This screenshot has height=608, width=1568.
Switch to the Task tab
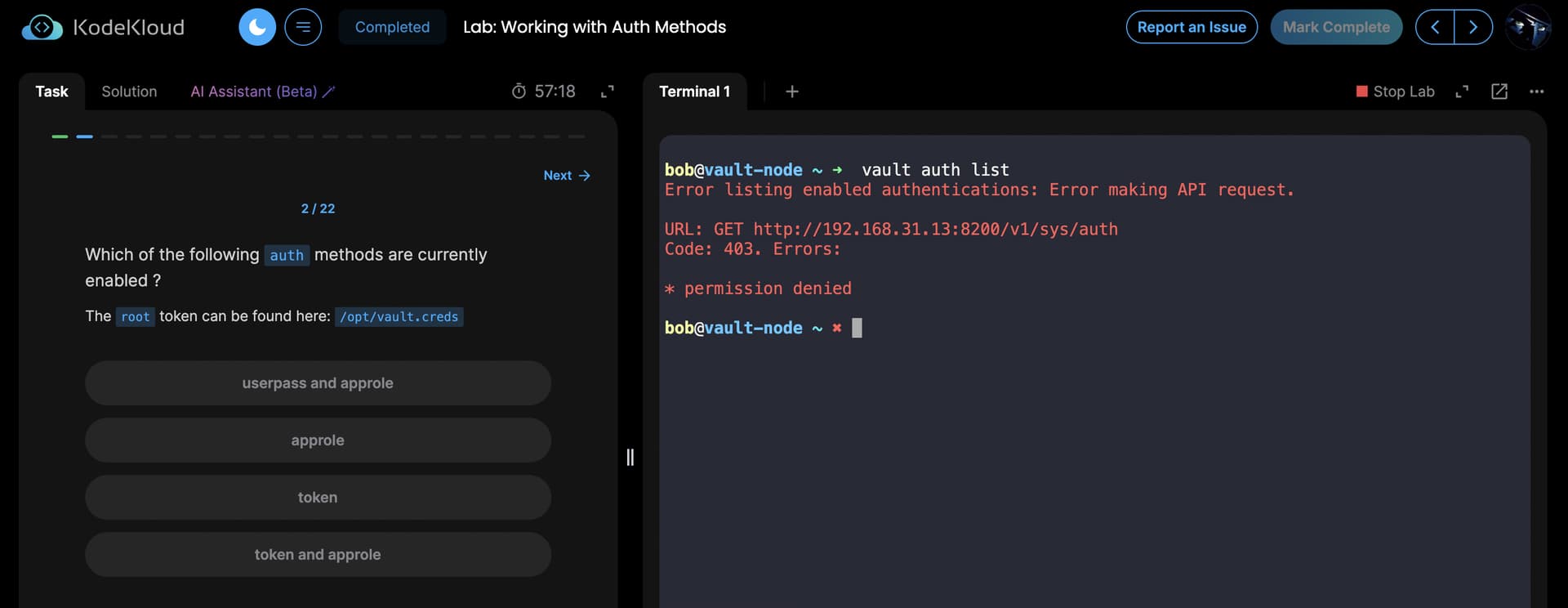click(x=51, y=92)
